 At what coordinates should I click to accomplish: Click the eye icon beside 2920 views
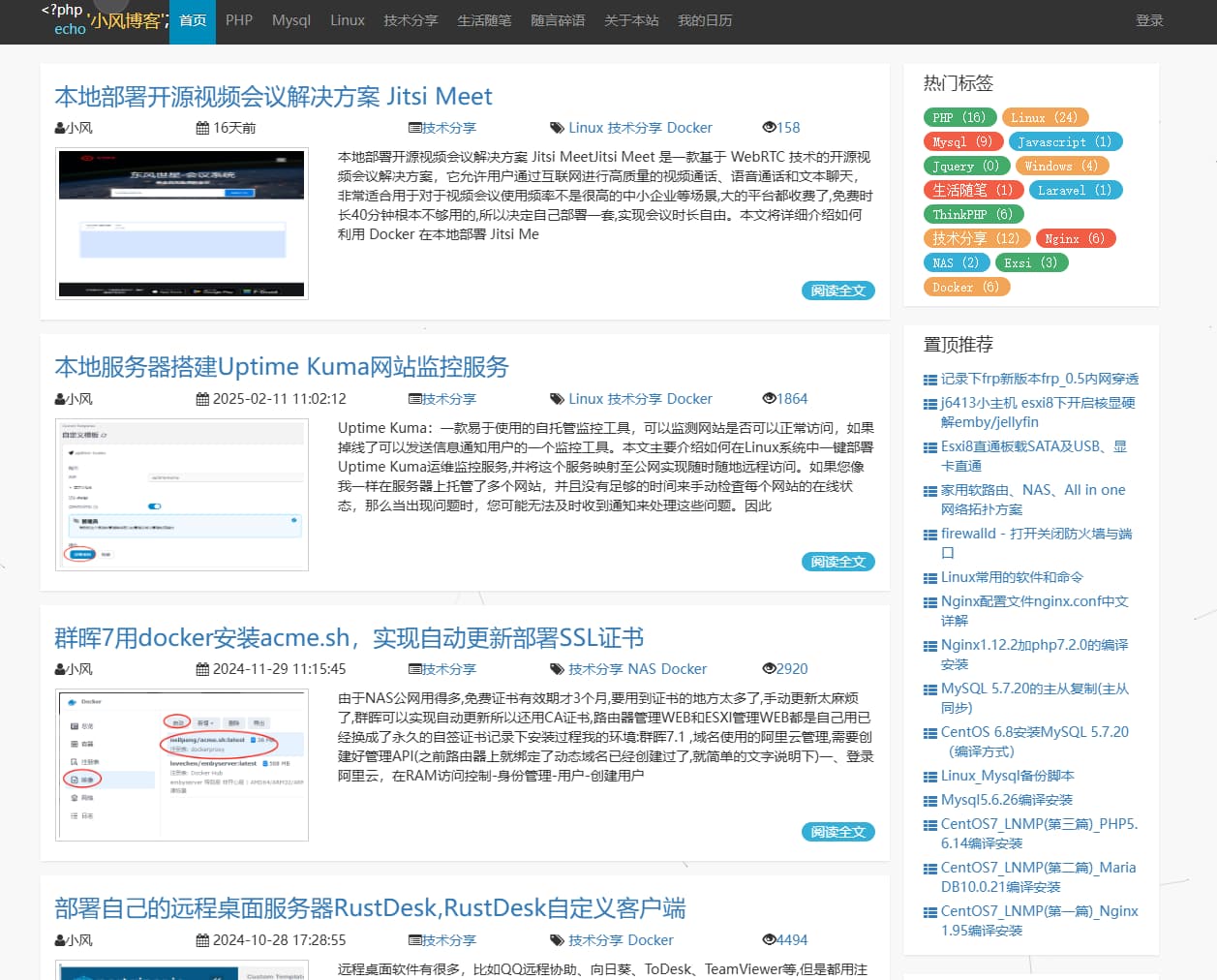click(x=769, y=669)
